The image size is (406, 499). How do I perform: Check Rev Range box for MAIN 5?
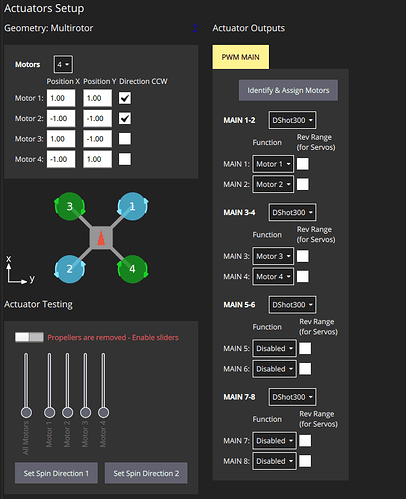point(305,348)
